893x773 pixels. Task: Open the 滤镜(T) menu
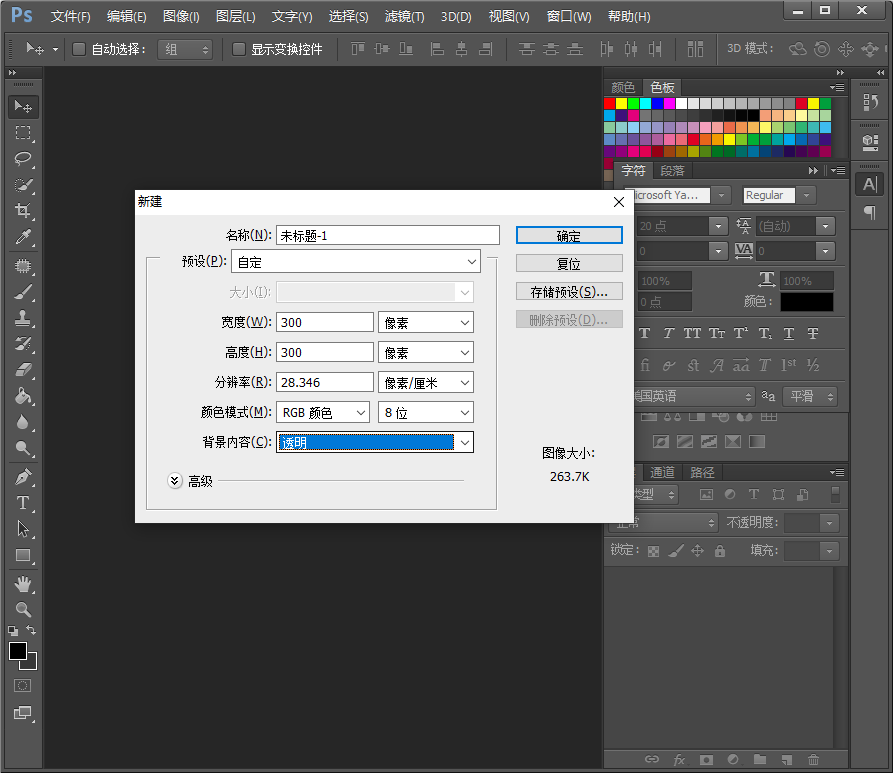(404, 17)
